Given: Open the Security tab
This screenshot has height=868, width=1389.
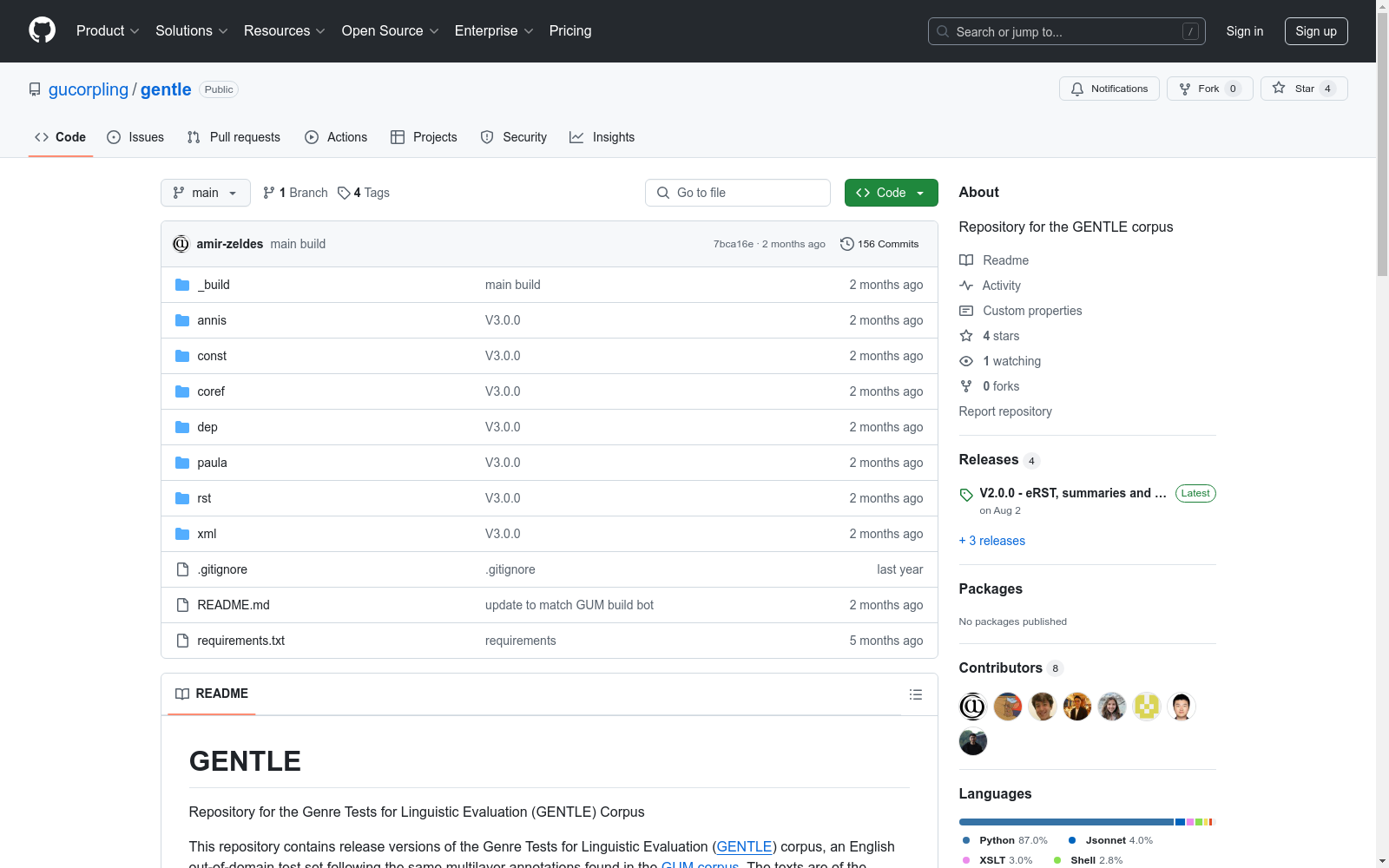Looking at the screenshot, I should point(514,137).
